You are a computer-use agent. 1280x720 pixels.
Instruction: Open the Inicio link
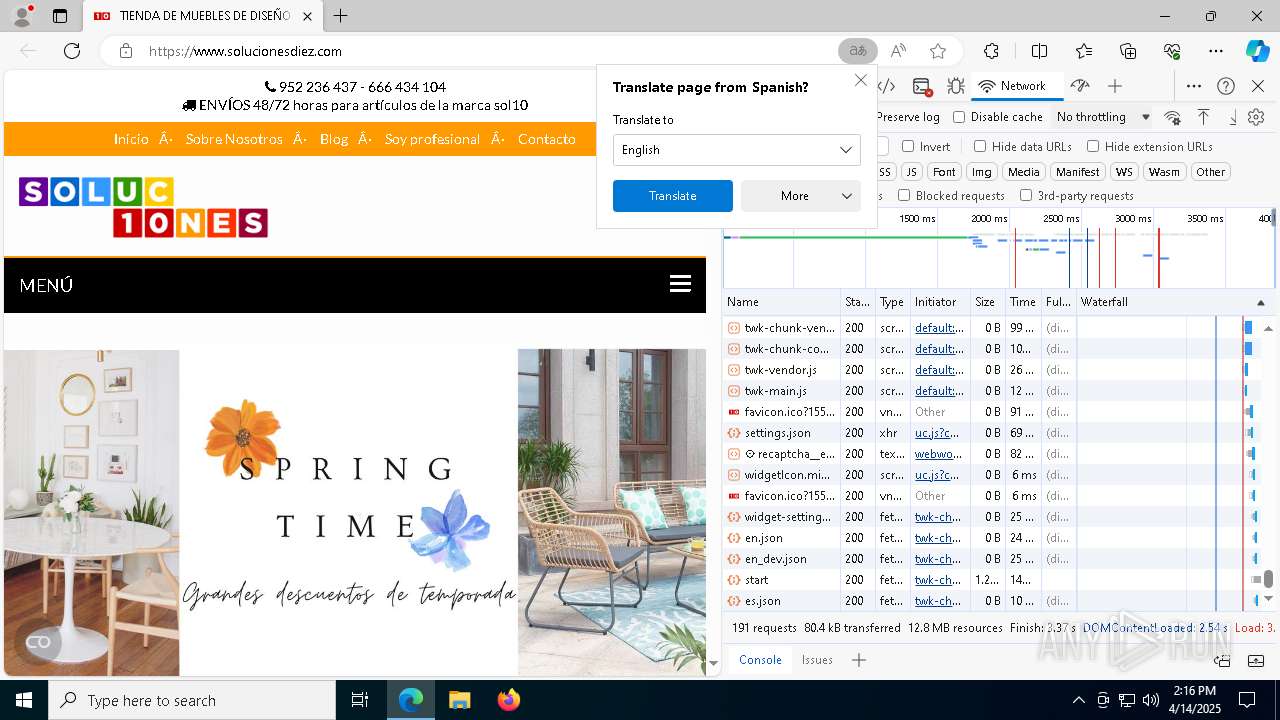coord(131,139)
